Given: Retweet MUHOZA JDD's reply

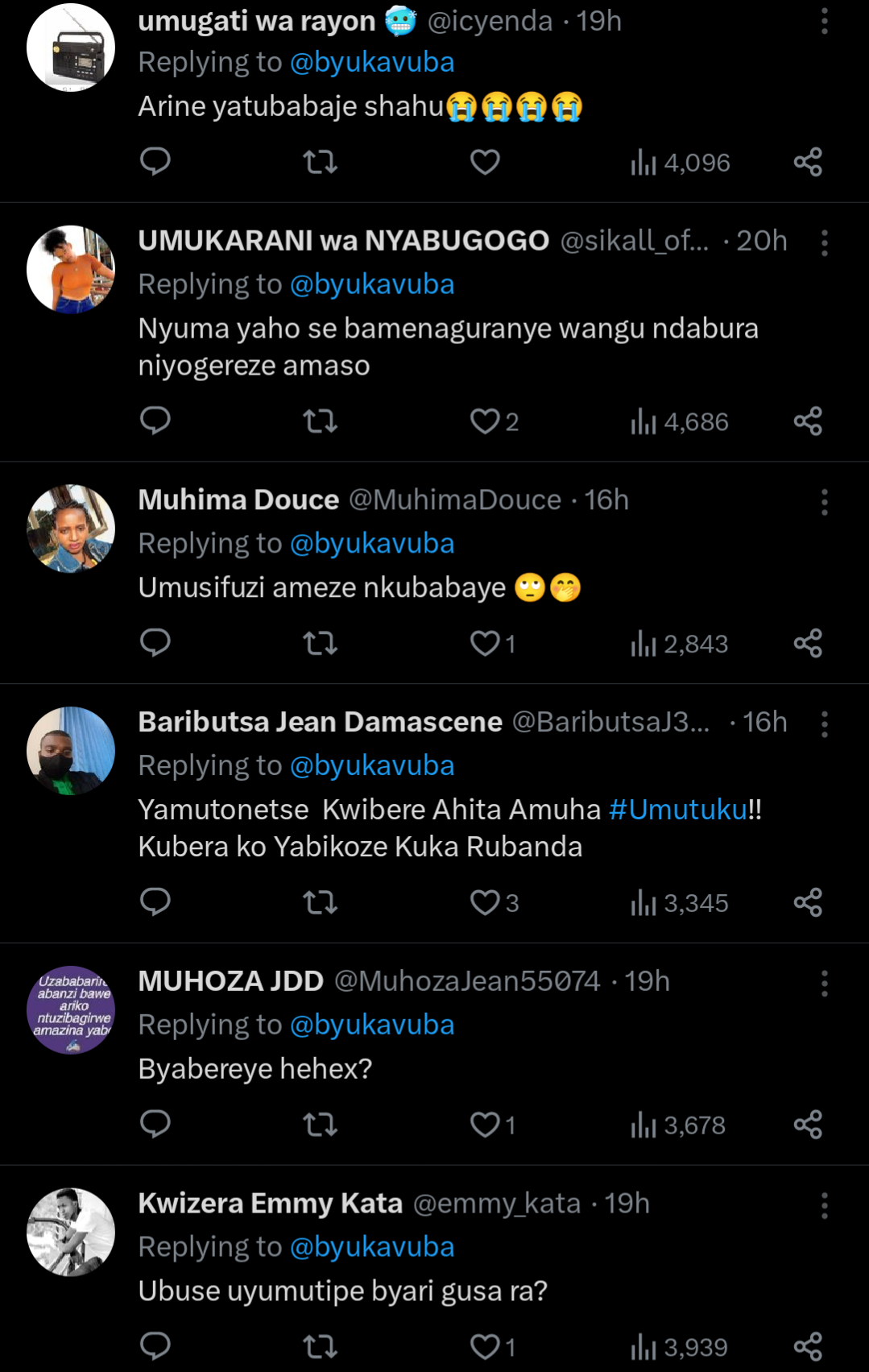Looking at the screenshot, I should click(x=320, y=1125).
